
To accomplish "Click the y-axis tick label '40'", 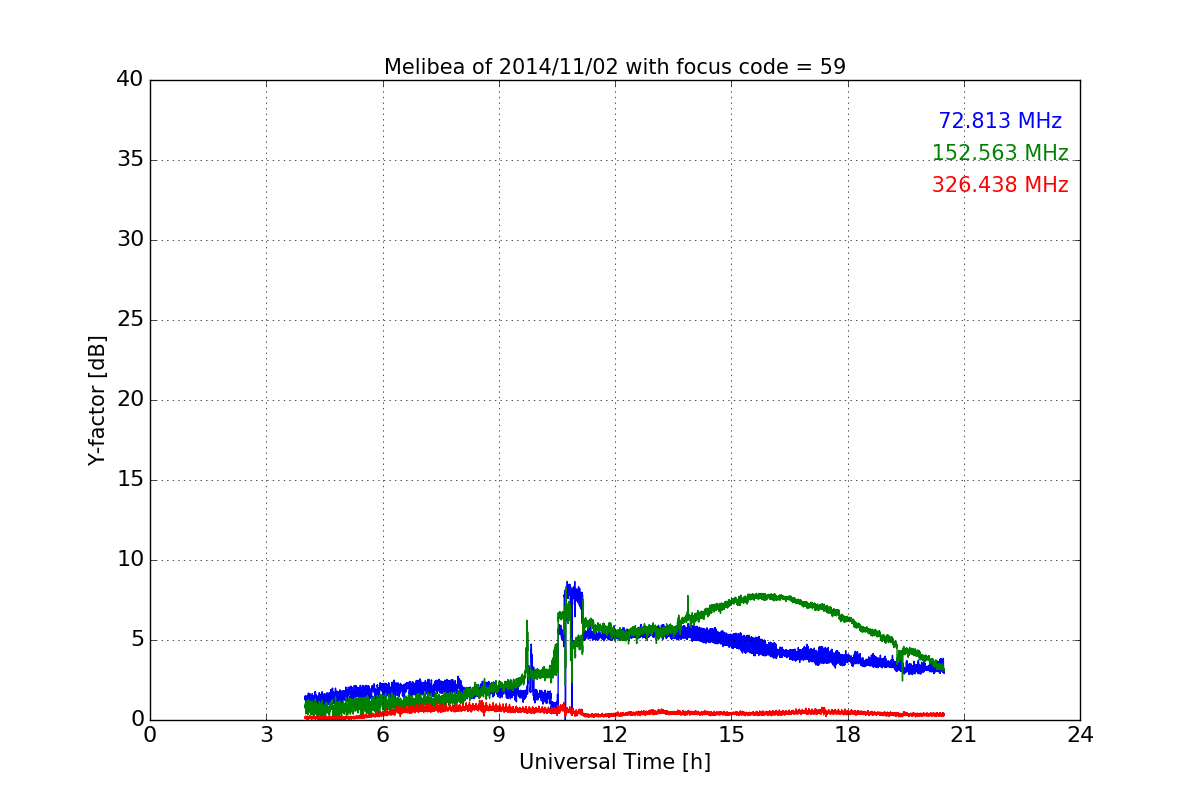I will pyautogui.click(x=130, y=80).
